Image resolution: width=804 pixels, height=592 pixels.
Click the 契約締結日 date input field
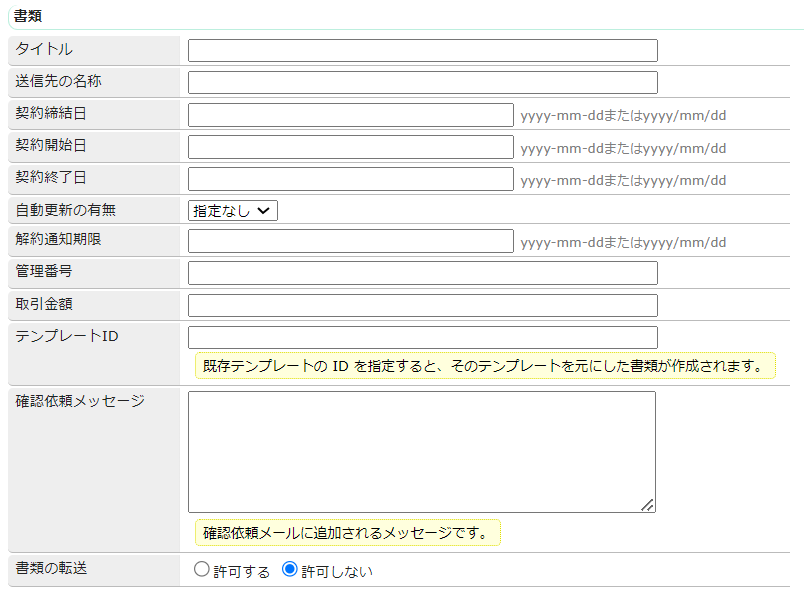tap(350, 115)
